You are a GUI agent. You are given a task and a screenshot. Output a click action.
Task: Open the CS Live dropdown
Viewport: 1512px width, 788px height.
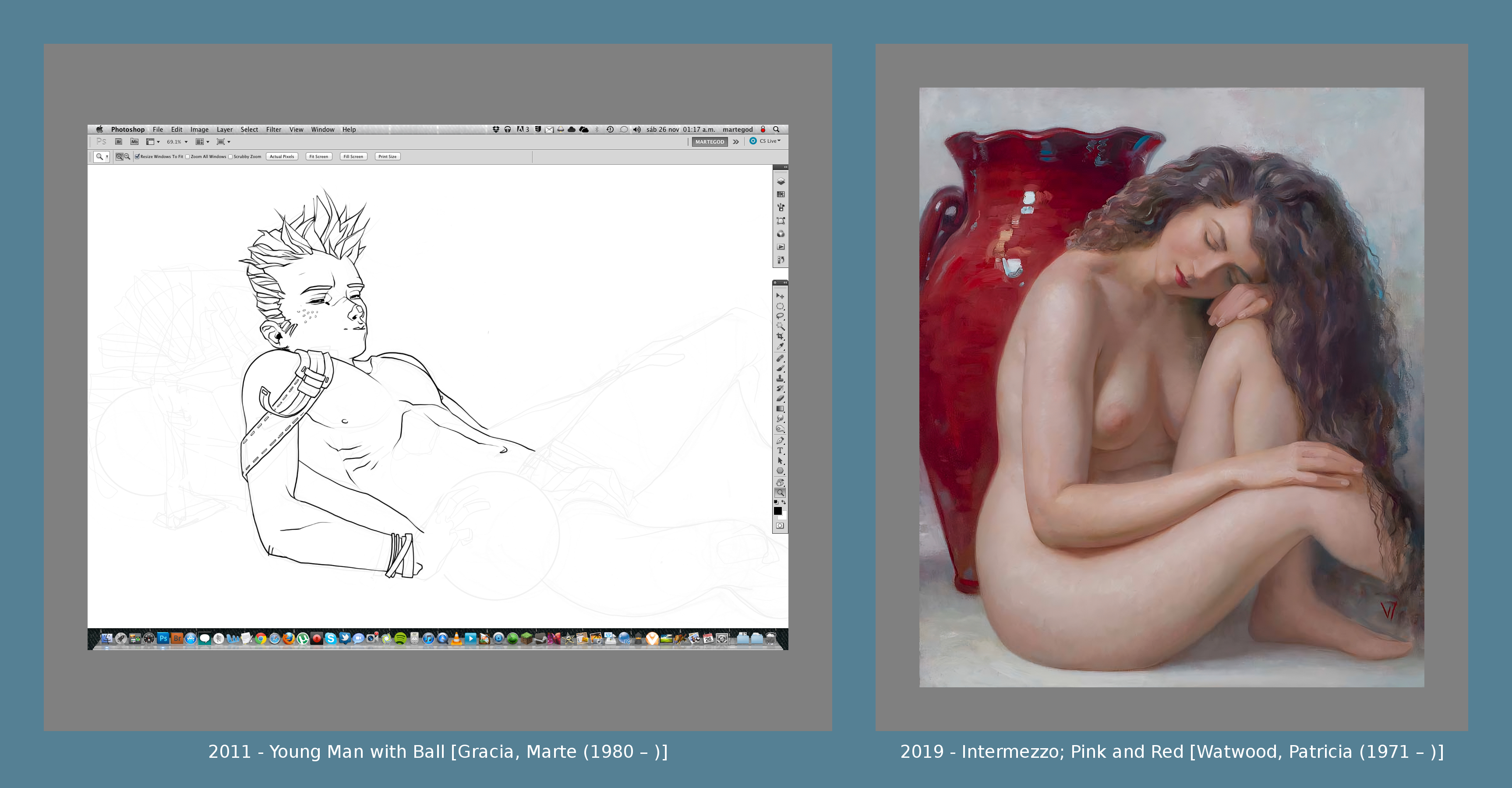click(765, 141)
